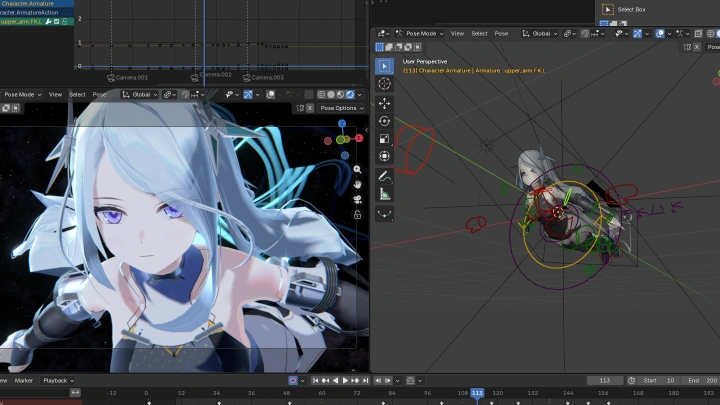Click the current frame field showing 113
Viewport: 720px width, 405px height.
click(605, 381)
